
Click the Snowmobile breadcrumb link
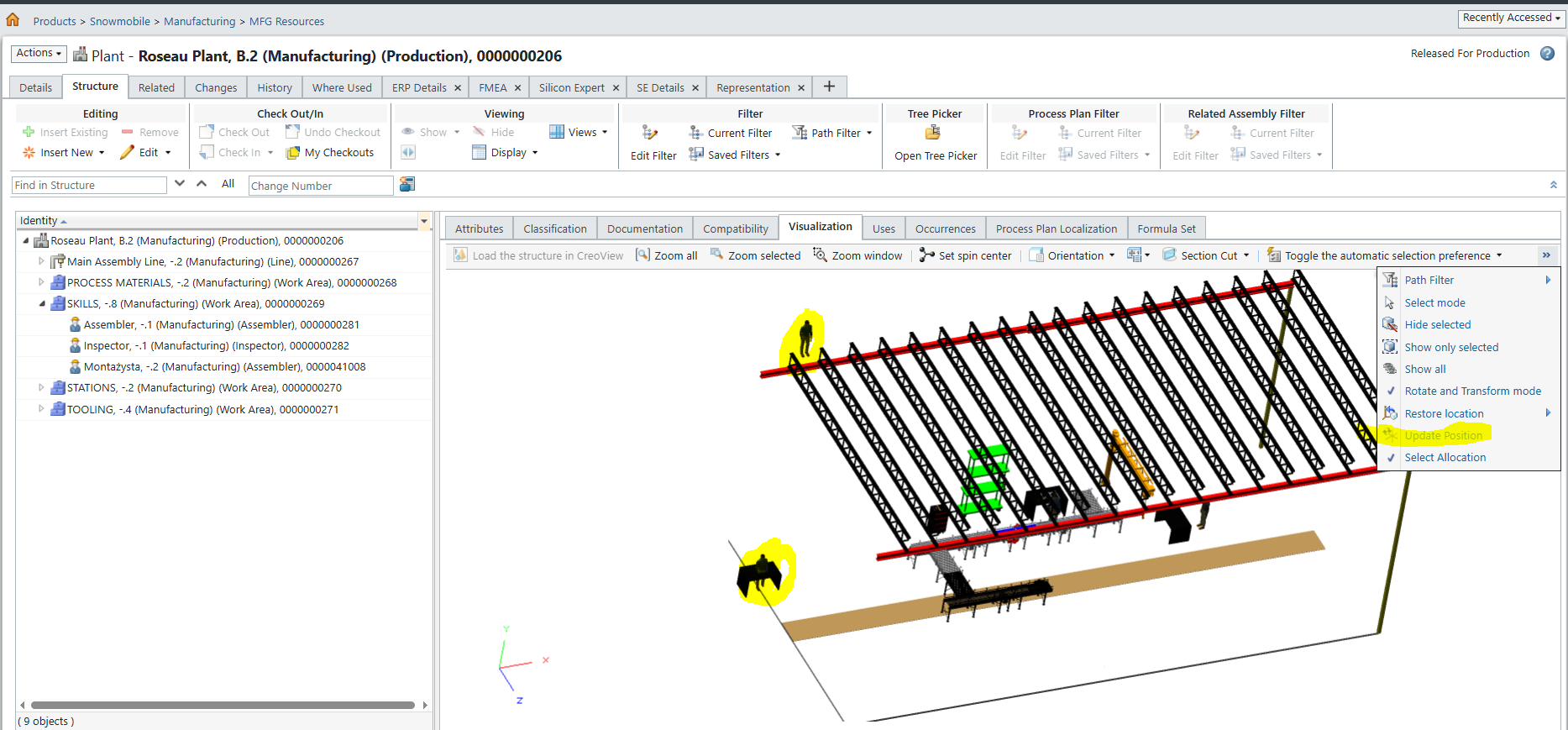pyautogui.click(x=120, y=21)
